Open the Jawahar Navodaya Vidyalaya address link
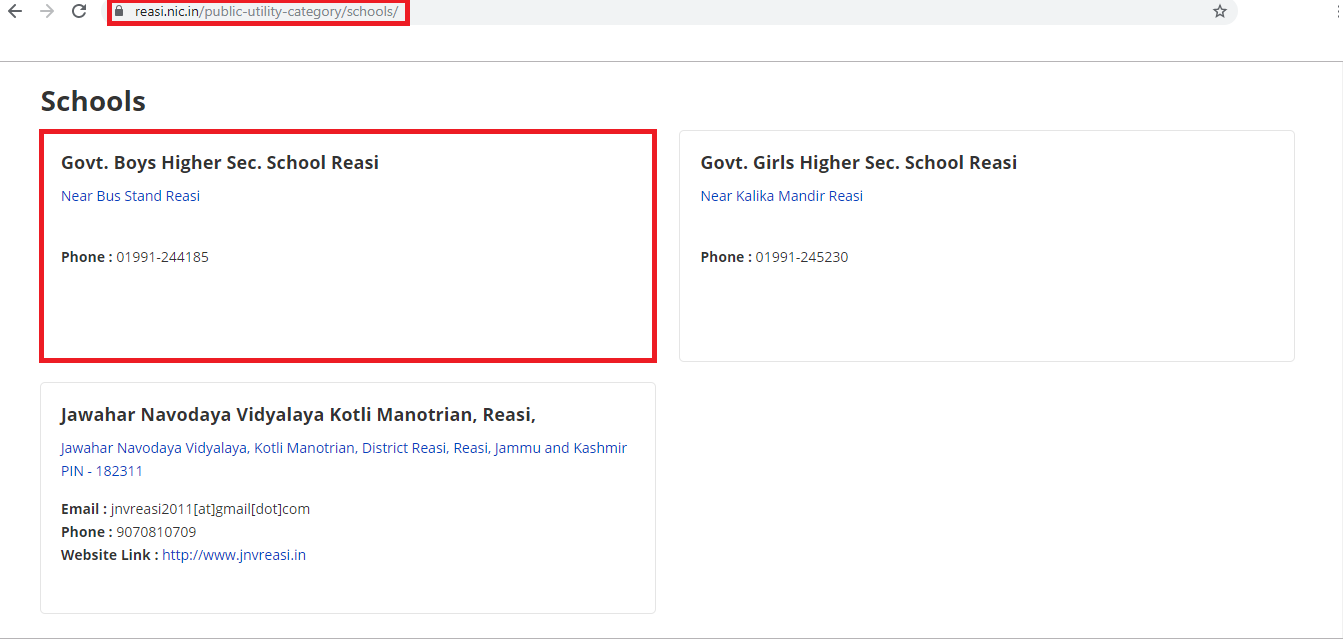1343x643 pixels. click(343, 448)
